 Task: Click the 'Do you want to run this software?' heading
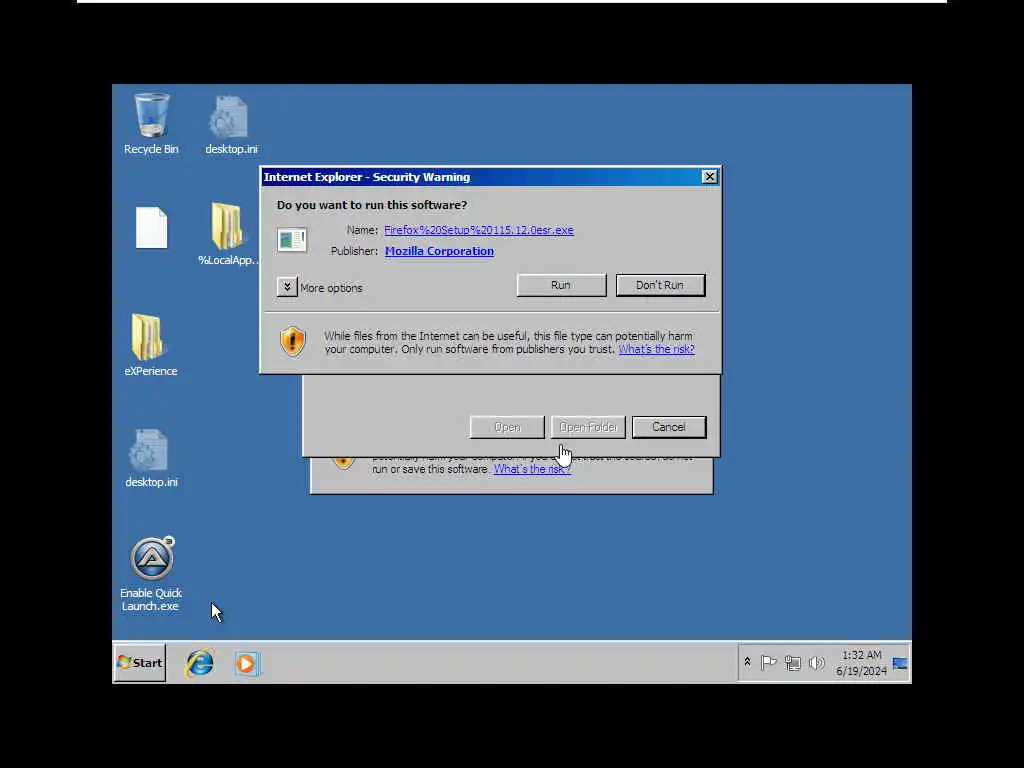tap(372, 205)
